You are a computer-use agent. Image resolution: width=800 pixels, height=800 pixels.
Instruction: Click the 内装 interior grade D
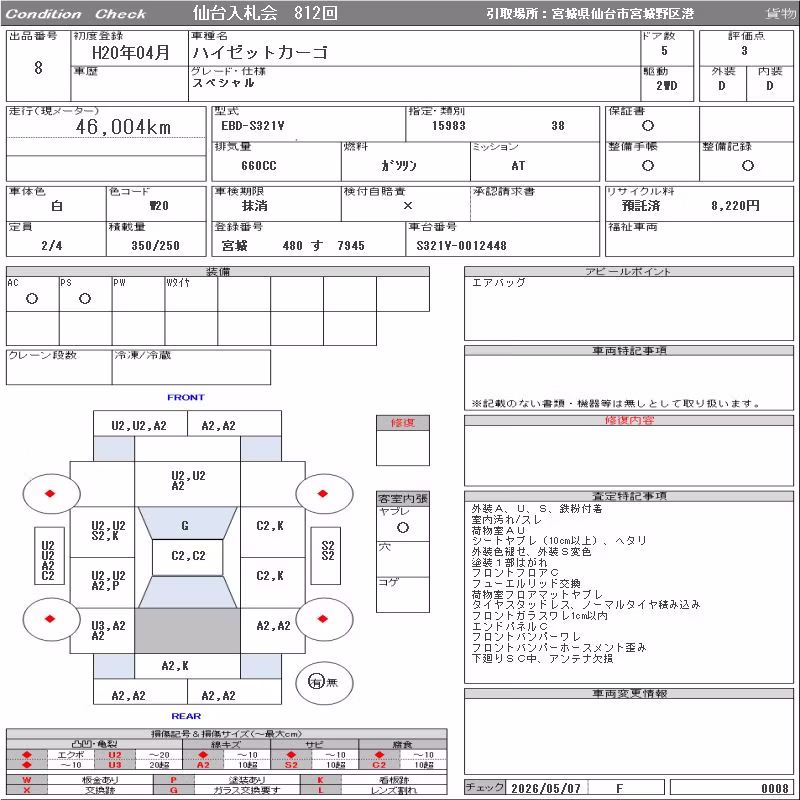[x=769, y=86]
